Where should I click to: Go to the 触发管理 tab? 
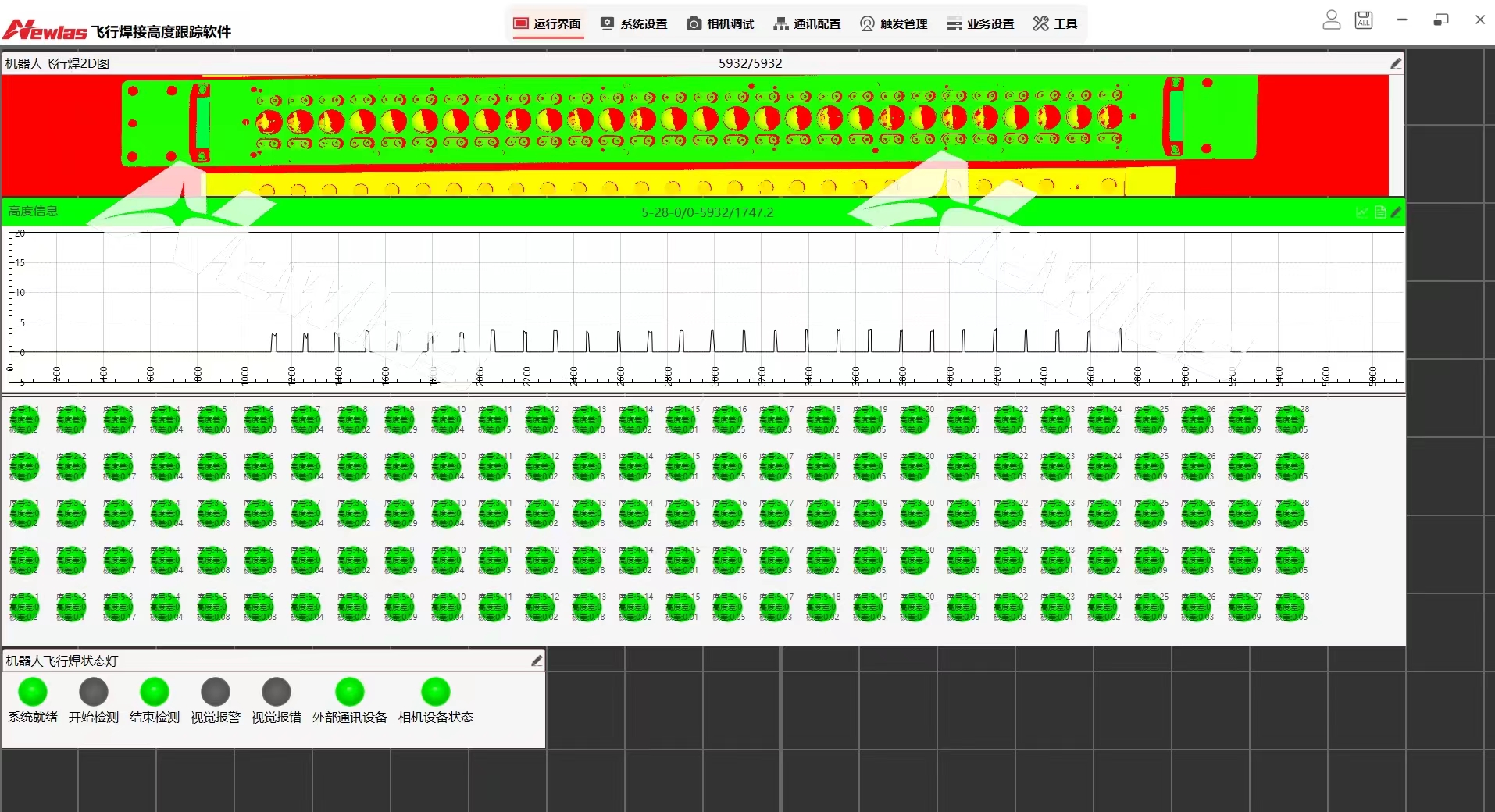[x=894, y=23]
